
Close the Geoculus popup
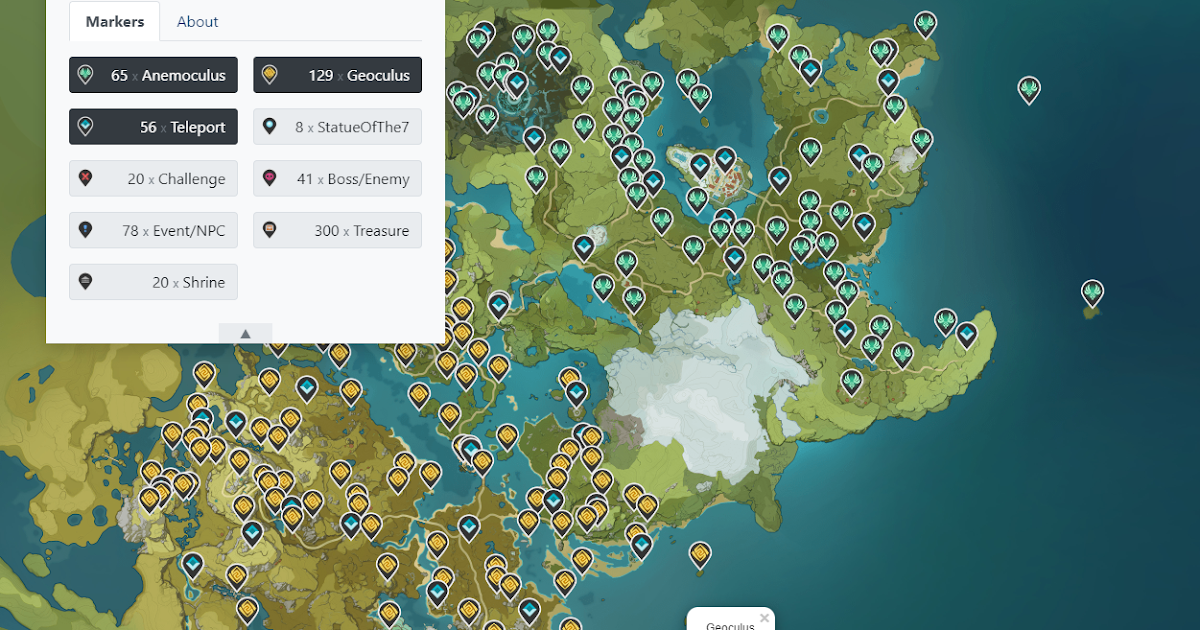[765, 618]
